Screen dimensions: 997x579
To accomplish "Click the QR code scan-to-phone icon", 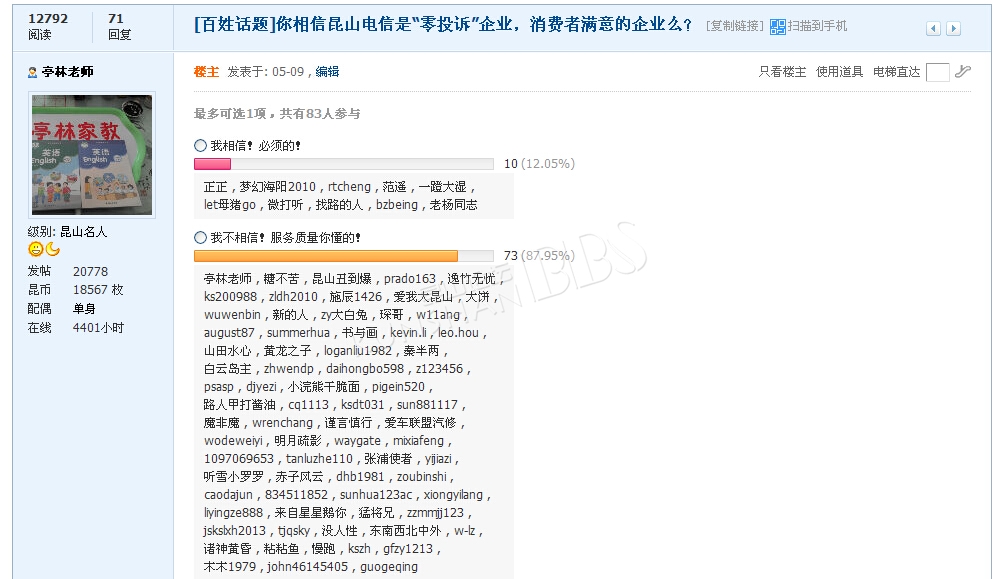I will pyautogui.click(x=777, y=27).
